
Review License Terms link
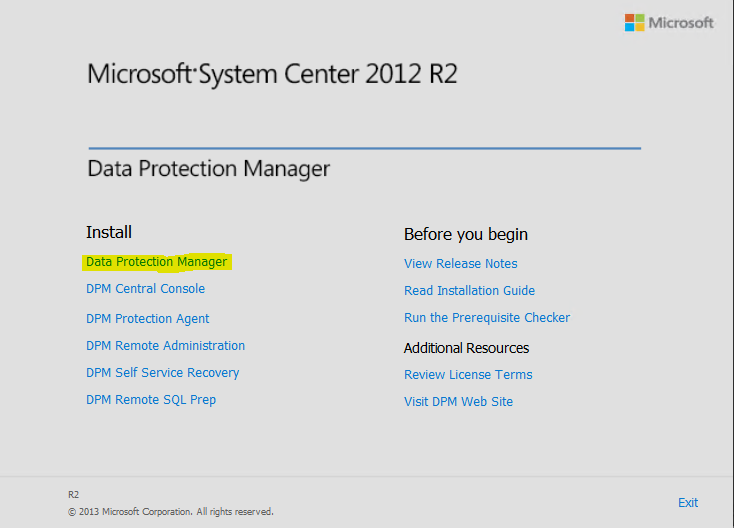coord(468,374)
